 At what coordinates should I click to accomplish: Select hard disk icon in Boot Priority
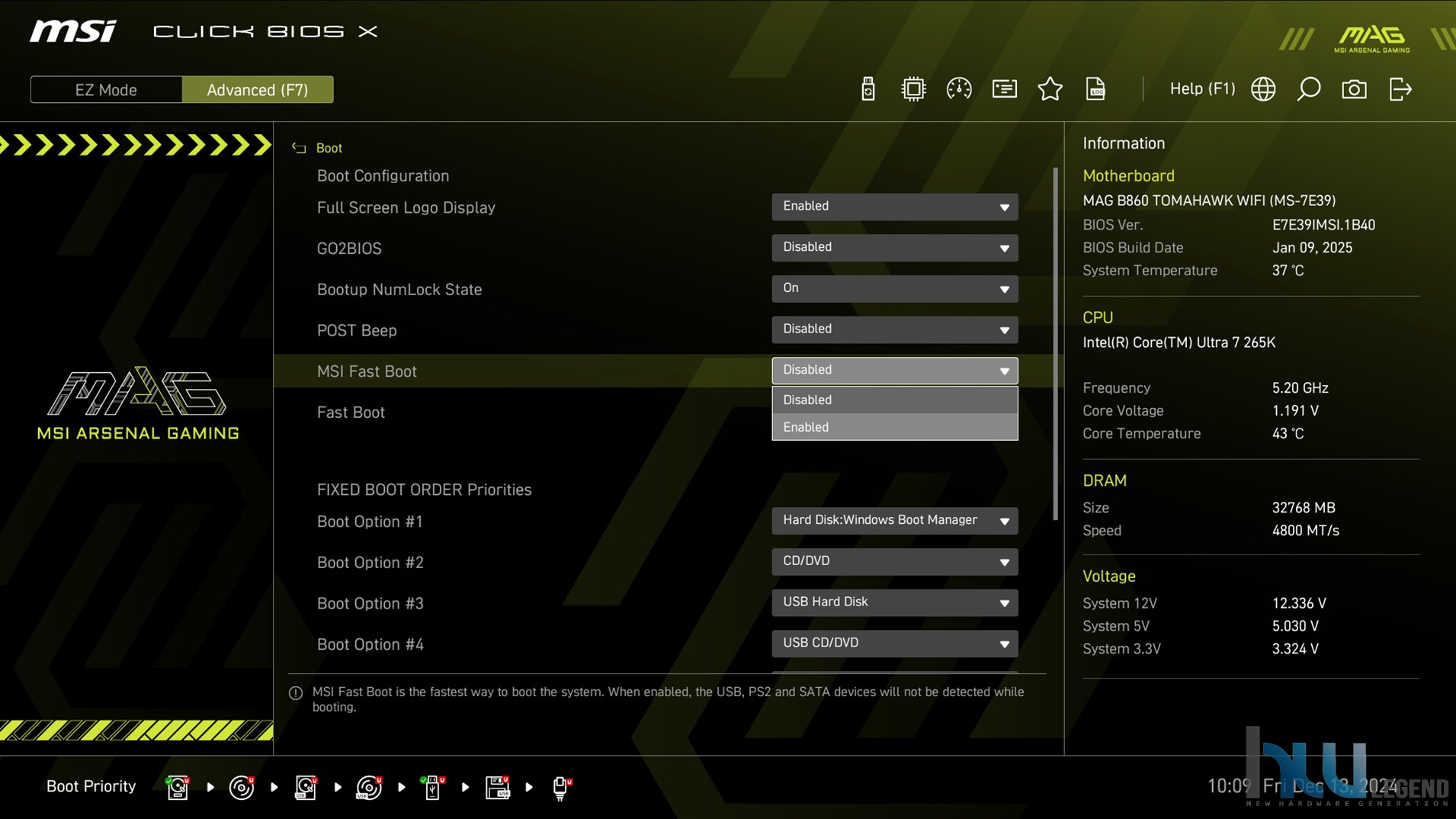click(178, 787)
